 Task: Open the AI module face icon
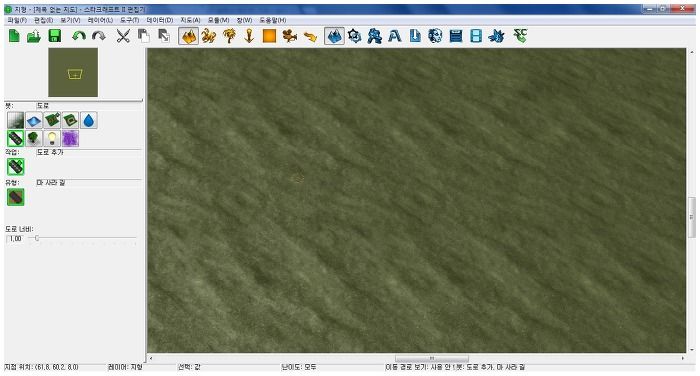(x=435, y=36)
